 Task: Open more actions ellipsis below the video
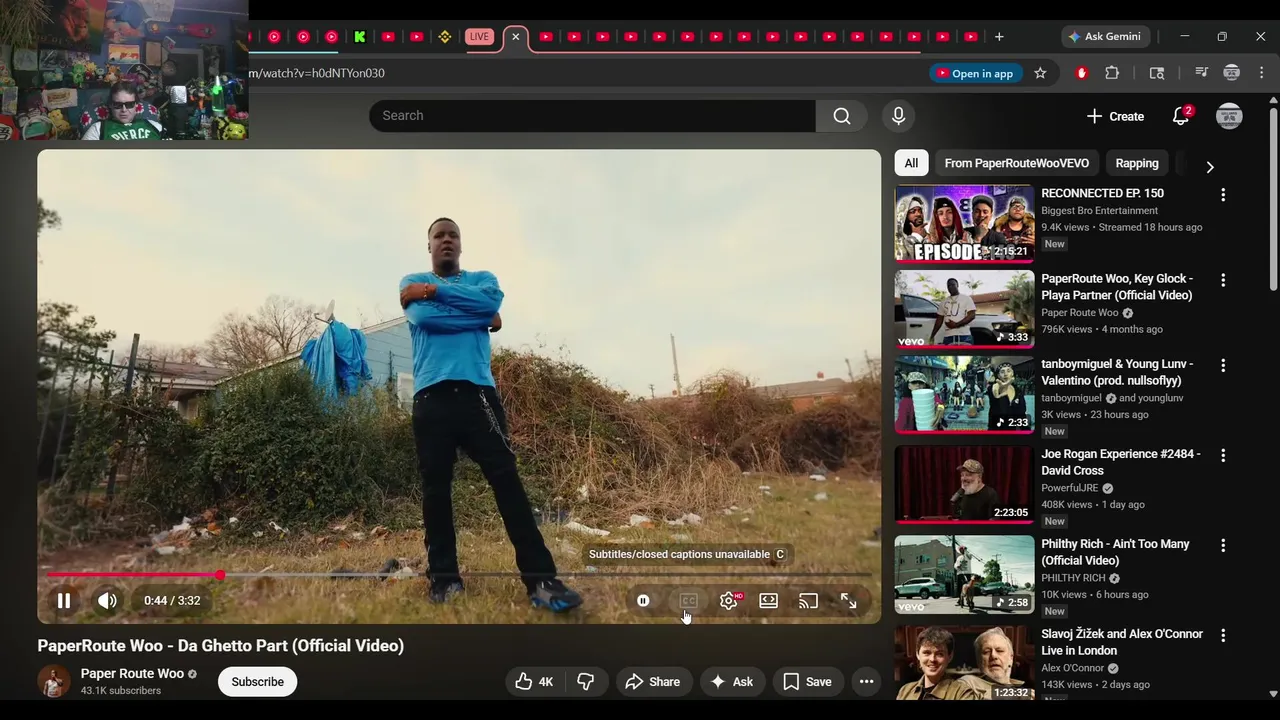point(867,682)
